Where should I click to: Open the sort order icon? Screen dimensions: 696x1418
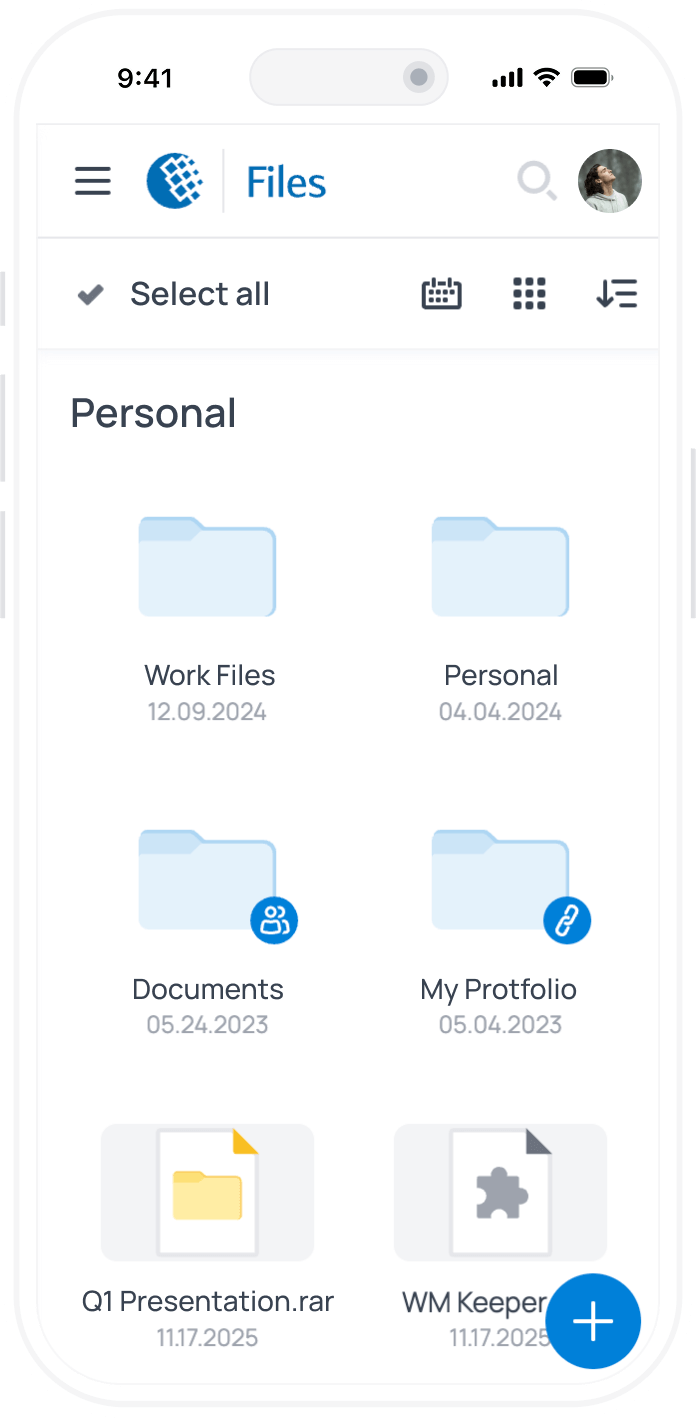[616, 294]
